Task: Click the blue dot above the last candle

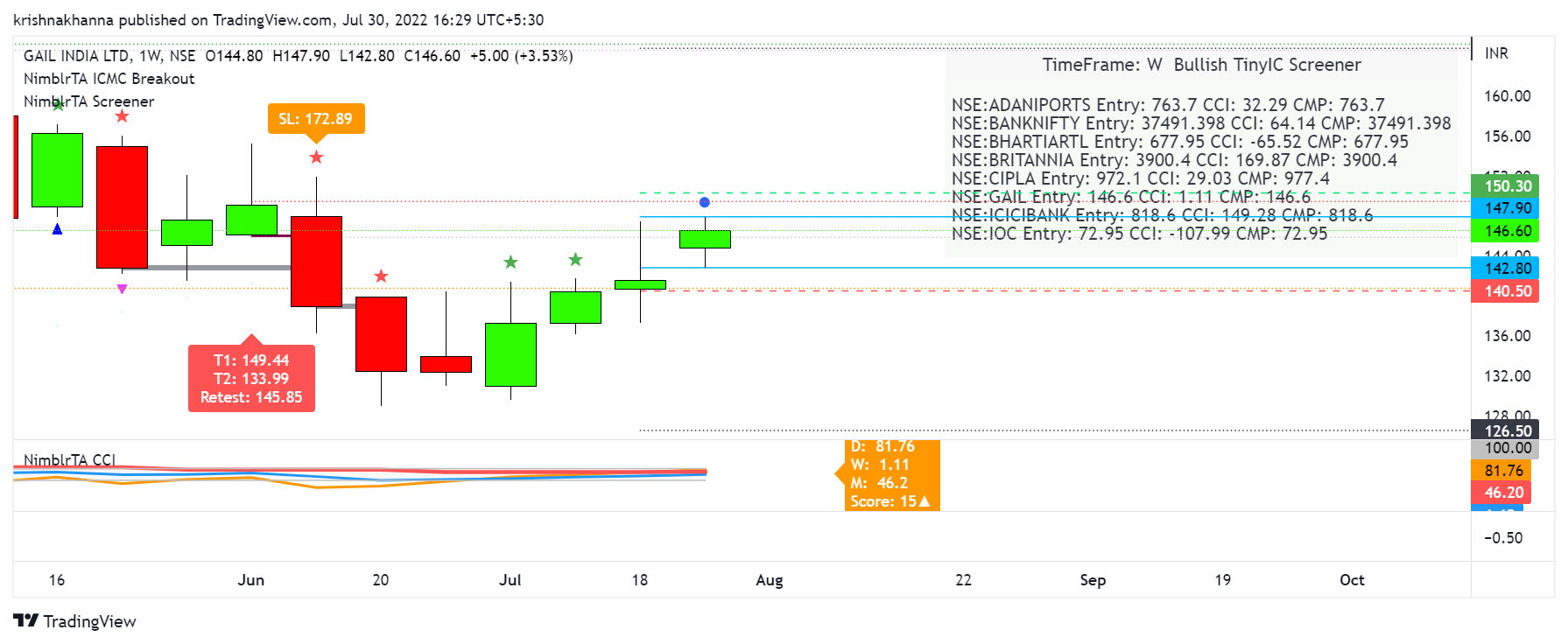Action: pos(705,202)
